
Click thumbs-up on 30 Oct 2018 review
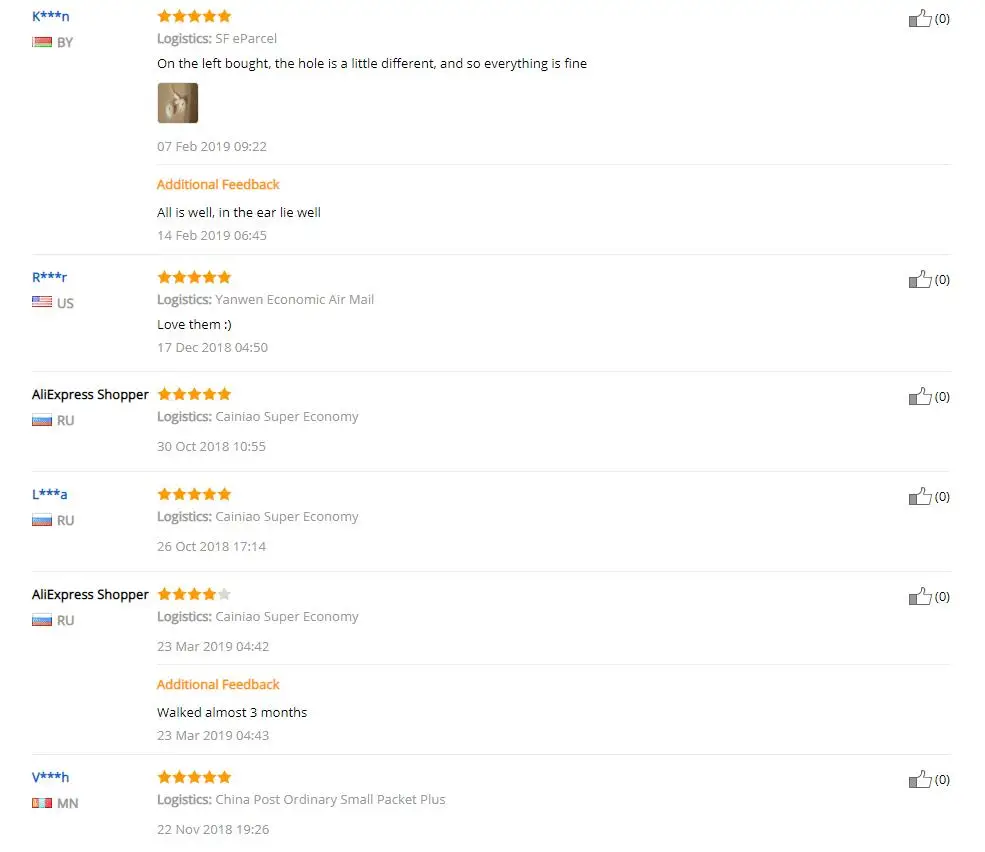coord(920,396)
